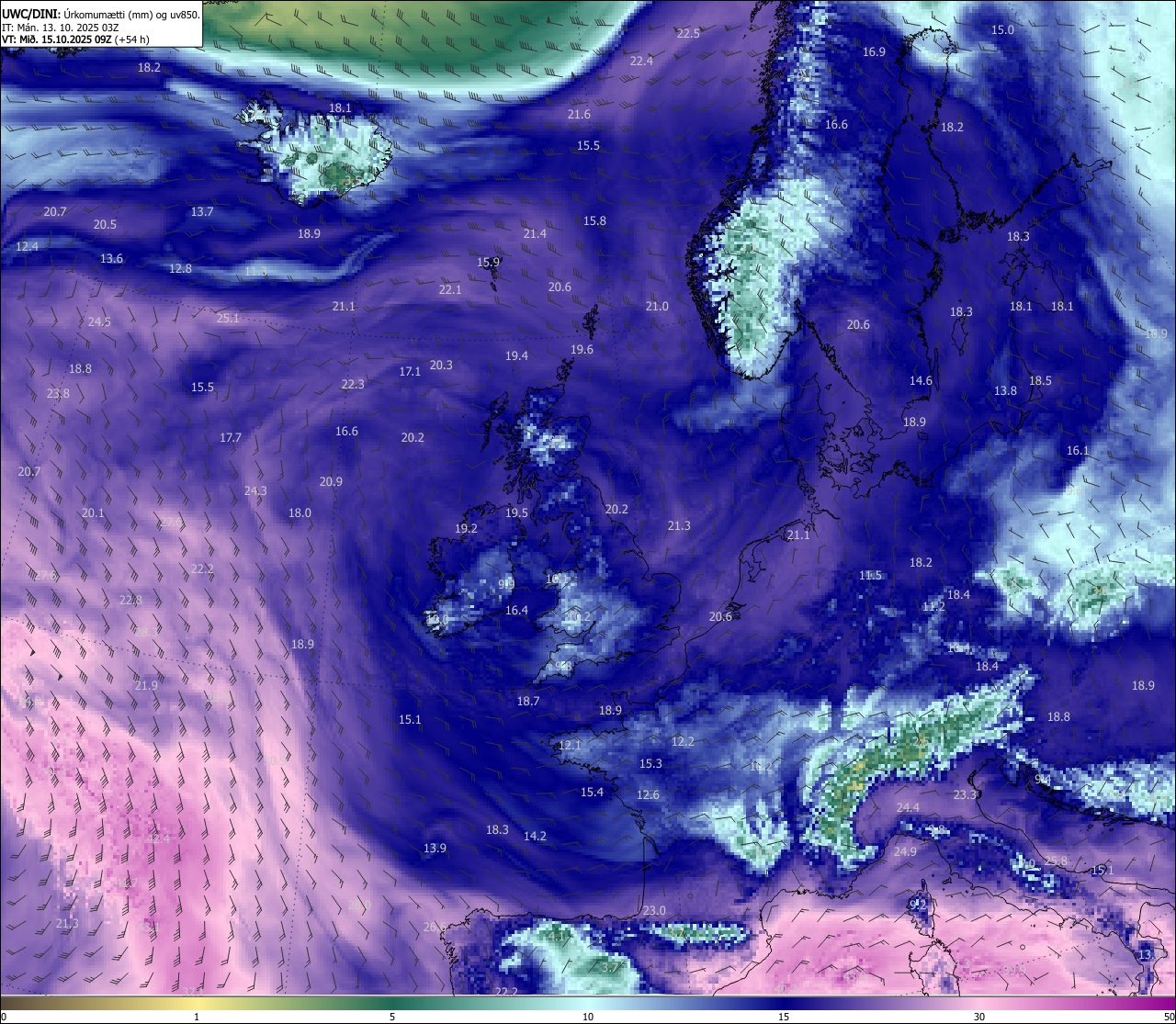This screenshot has height=1024, width=1176.
Task: Click the map value '16.1'
Action: (1078, 450)
